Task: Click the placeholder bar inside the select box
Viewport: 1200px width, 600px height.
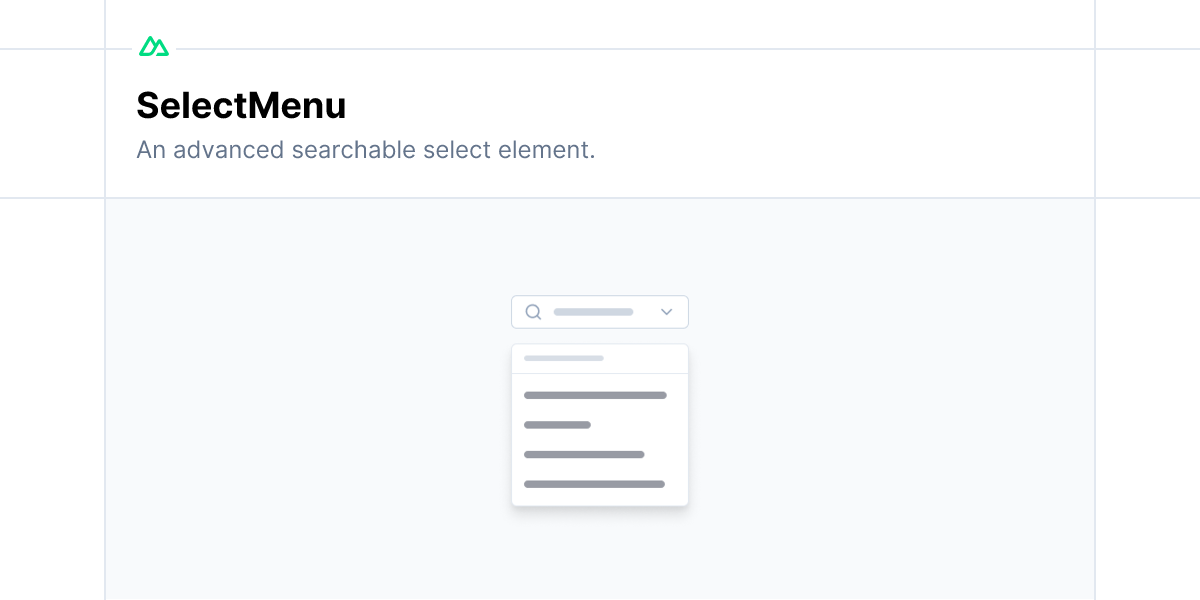Action: click(593, 312)
